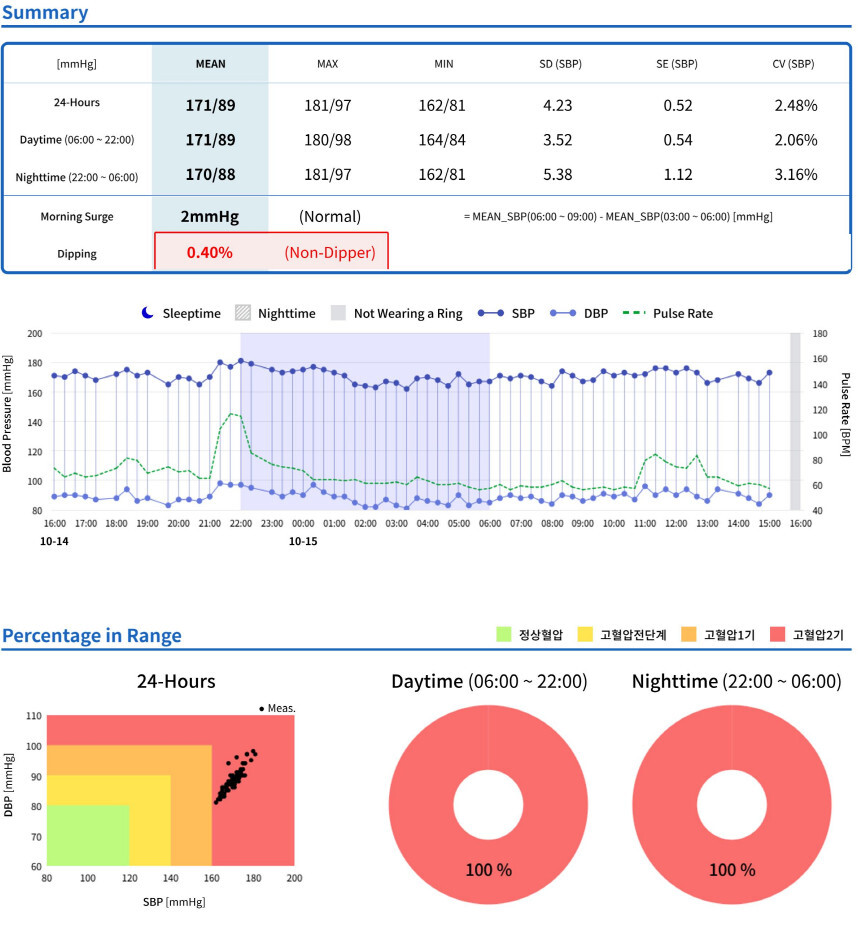Click the yellow 고혈압전단계 legend swatch
858x935 pixels.
pos(583,635)
